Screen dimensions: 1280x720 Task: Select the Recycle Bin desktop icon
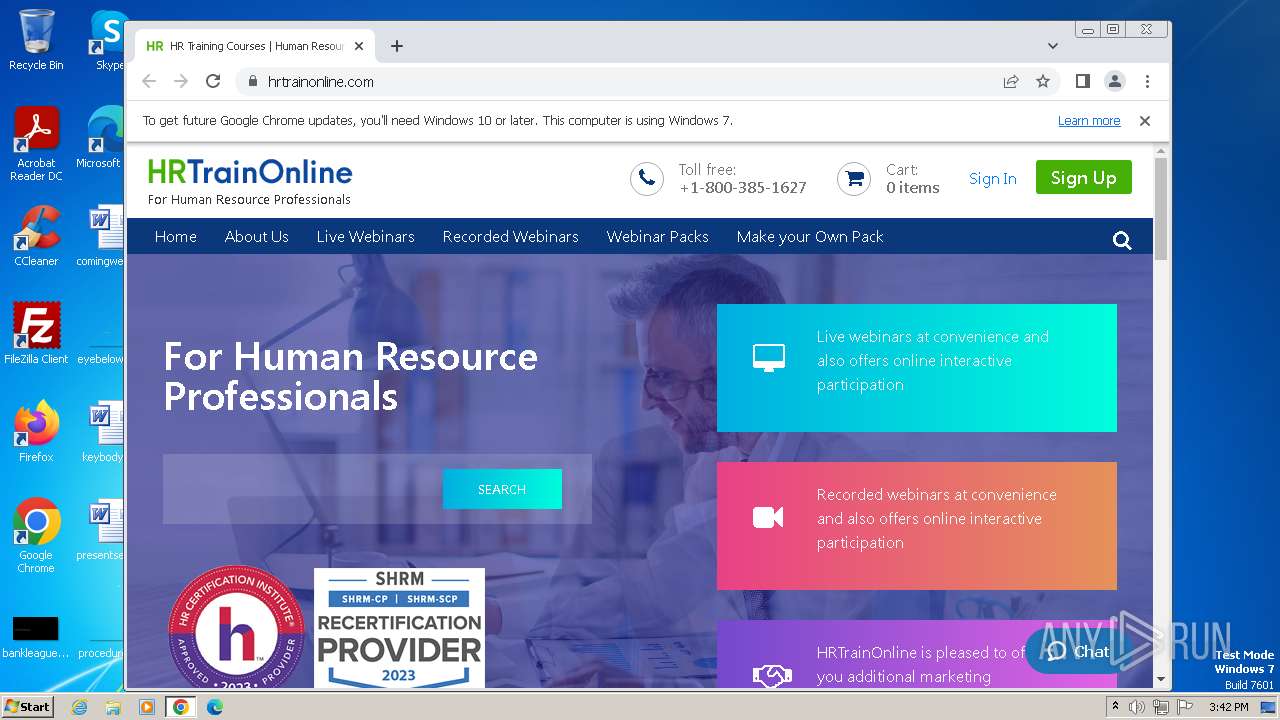[36, 40]
